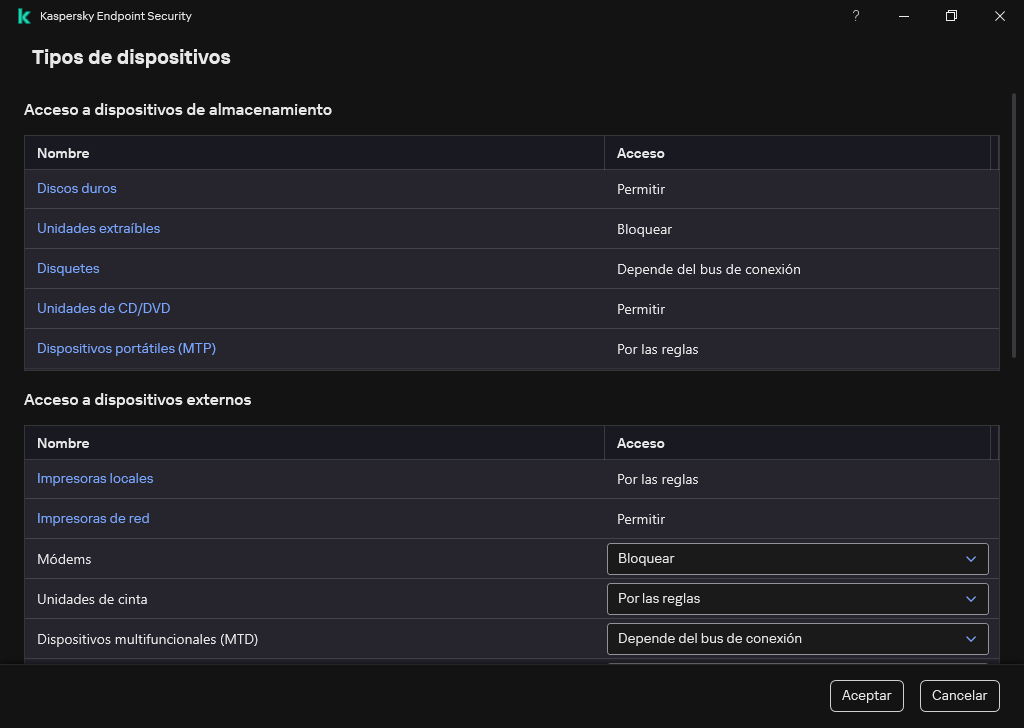Viewport: 1024px width, 728px height.
Task: Restore the window using the restore icon
Action: 951,16
